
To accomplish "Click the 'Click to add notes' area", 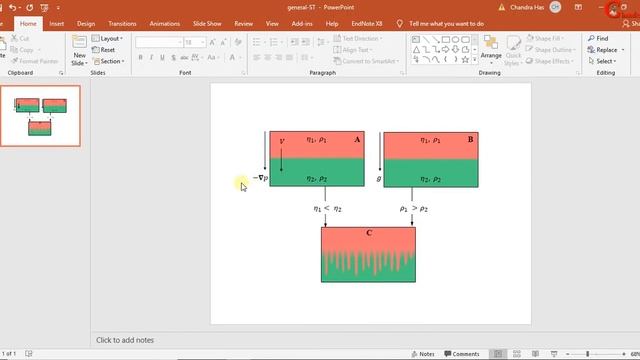I will pyautogui.click(x=125, y=340).
